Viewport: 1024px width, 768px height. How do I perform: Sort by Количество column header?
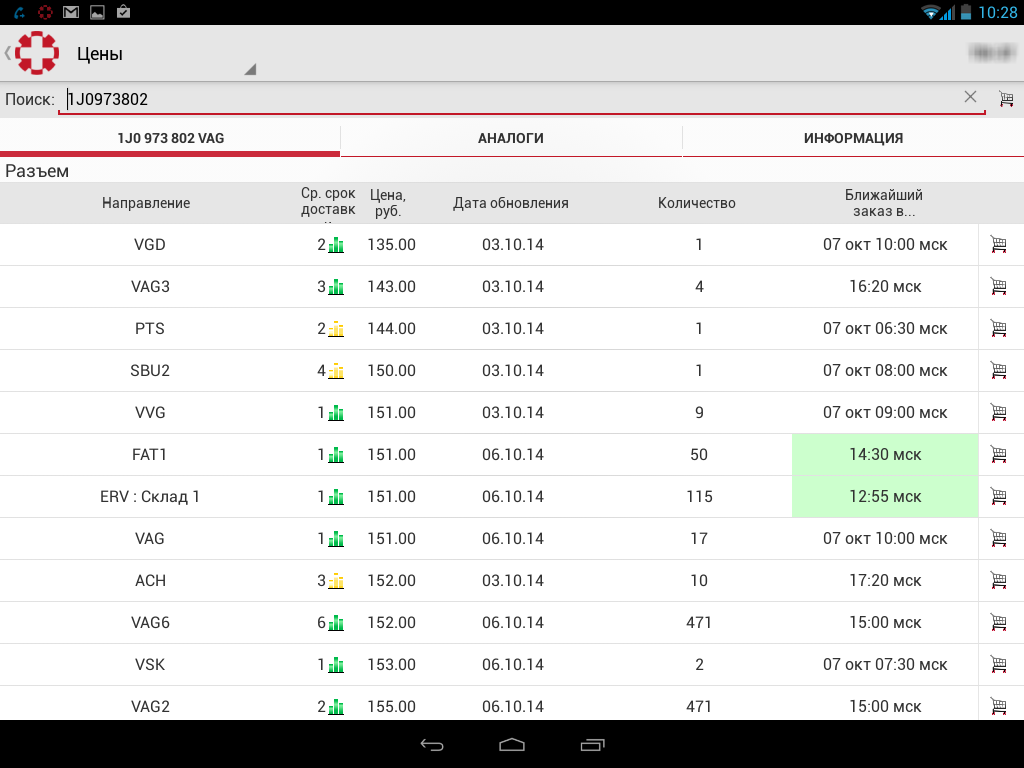coord(697,203)
